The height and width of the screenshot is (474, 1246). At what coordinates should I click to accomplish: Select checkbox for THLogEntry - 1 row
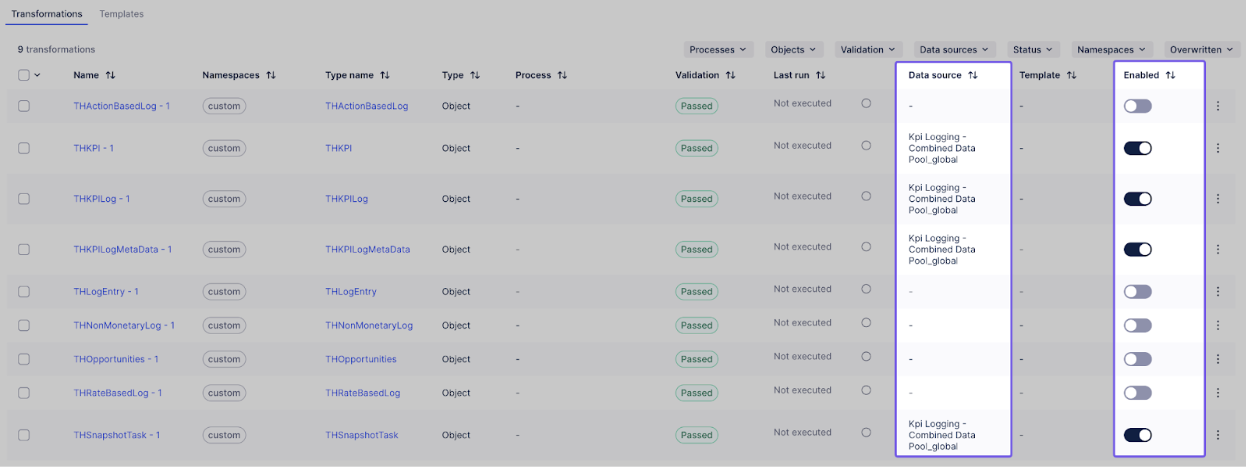[24, 292]
